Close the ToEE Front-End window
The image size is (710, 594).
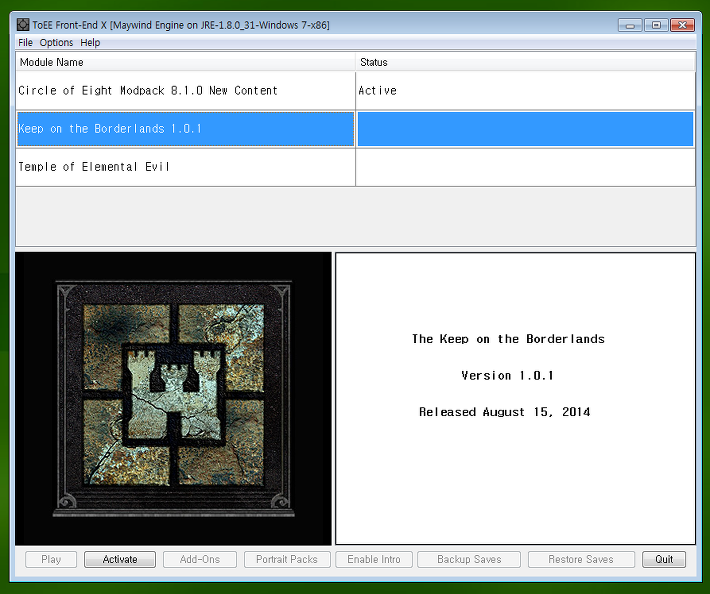point(682,25)
